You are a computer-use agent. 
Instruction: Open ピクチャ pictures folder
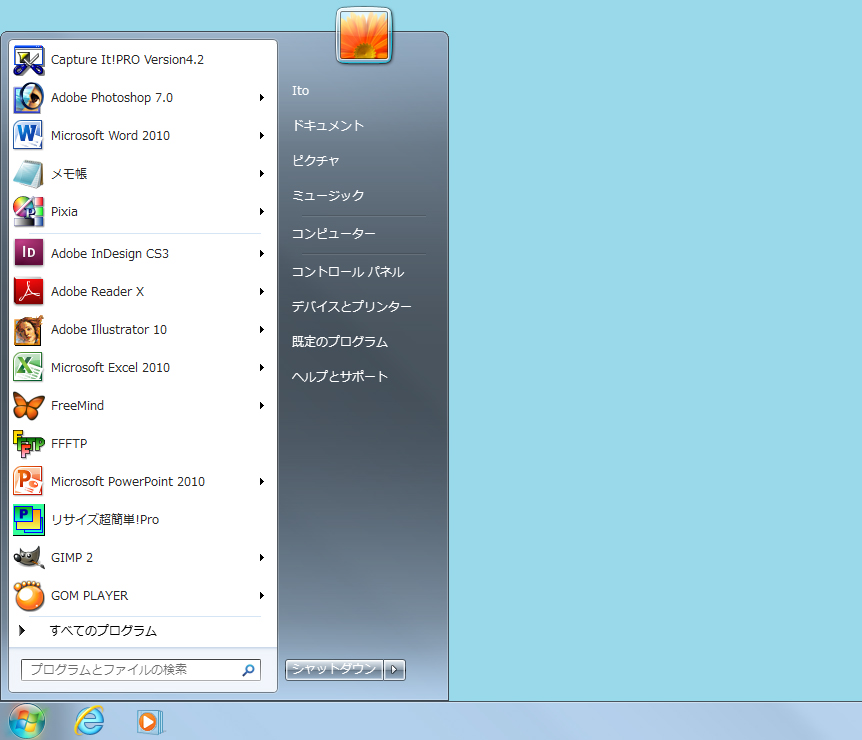click(x=316, y=161)
